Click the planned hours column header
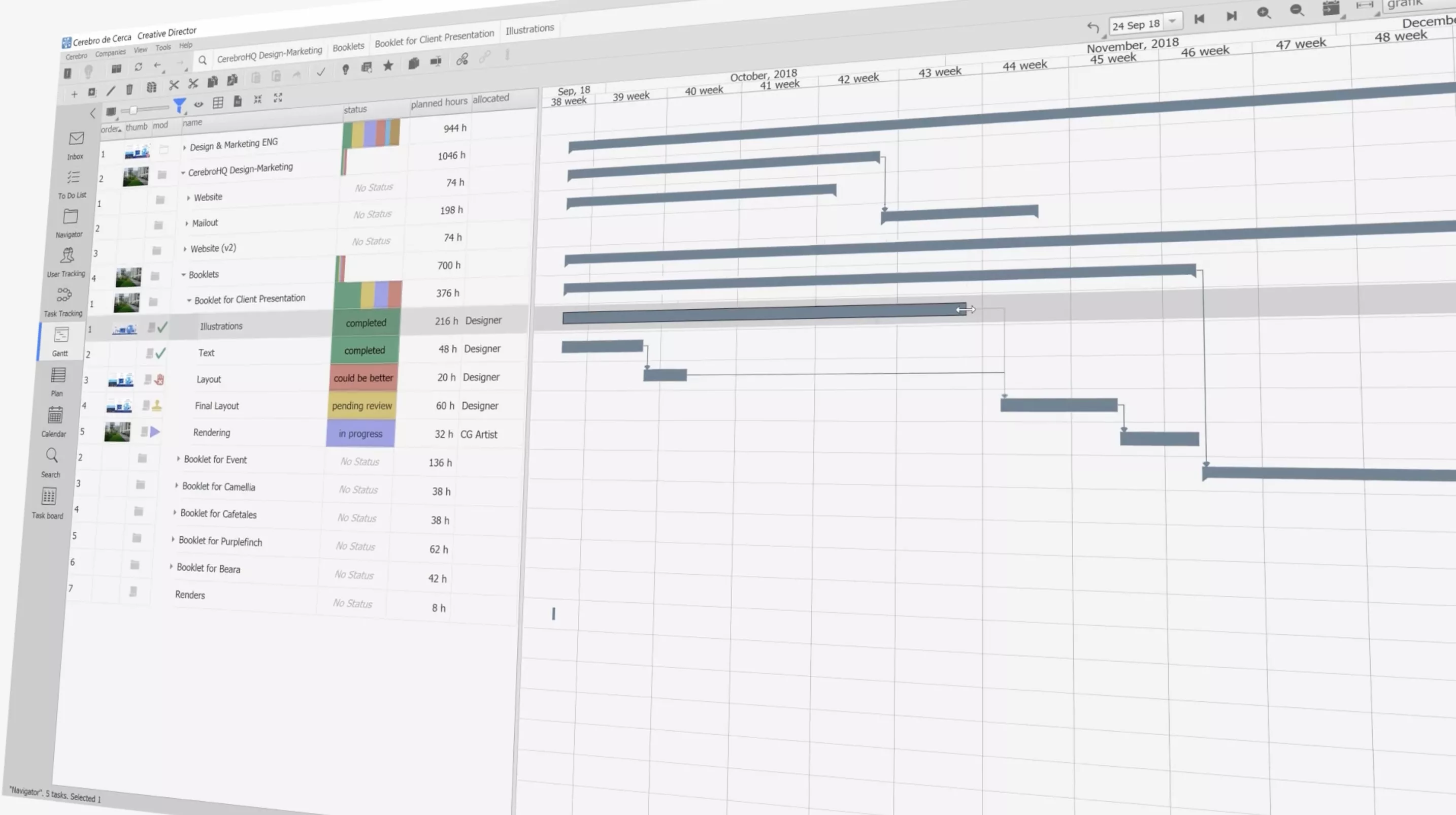The image size is (1456, 815). click(x=439, y=103)
